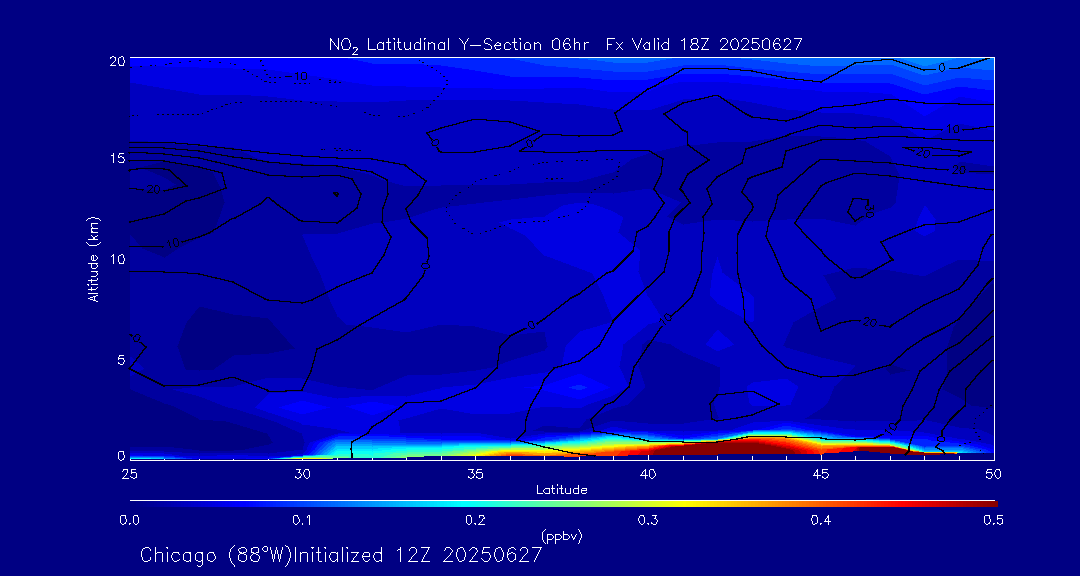Click the colorbar label 0.5
Screen dimensions: 1080x576
pos(993,522)
